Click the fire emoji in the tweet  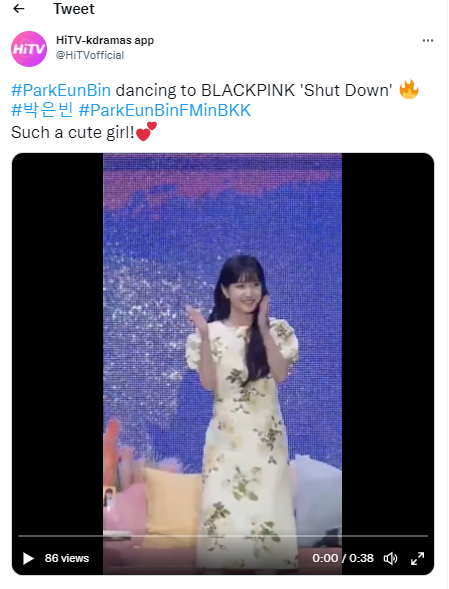click(409, 89)
